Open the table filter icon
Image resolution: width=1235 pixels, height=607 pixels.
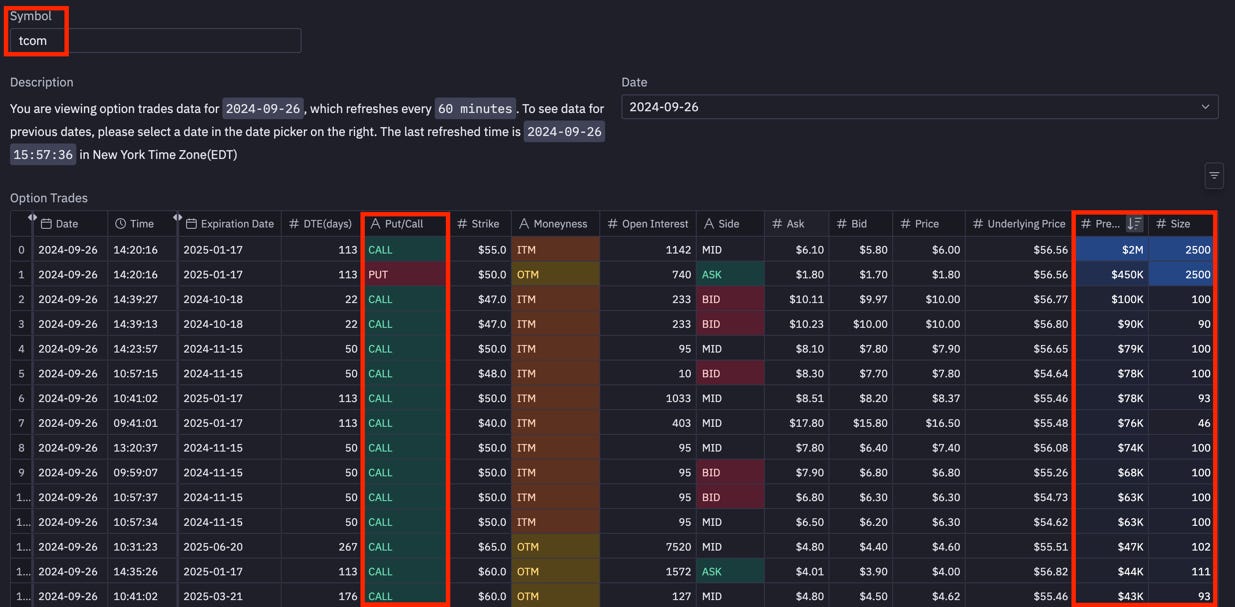tap(1214, 176)
